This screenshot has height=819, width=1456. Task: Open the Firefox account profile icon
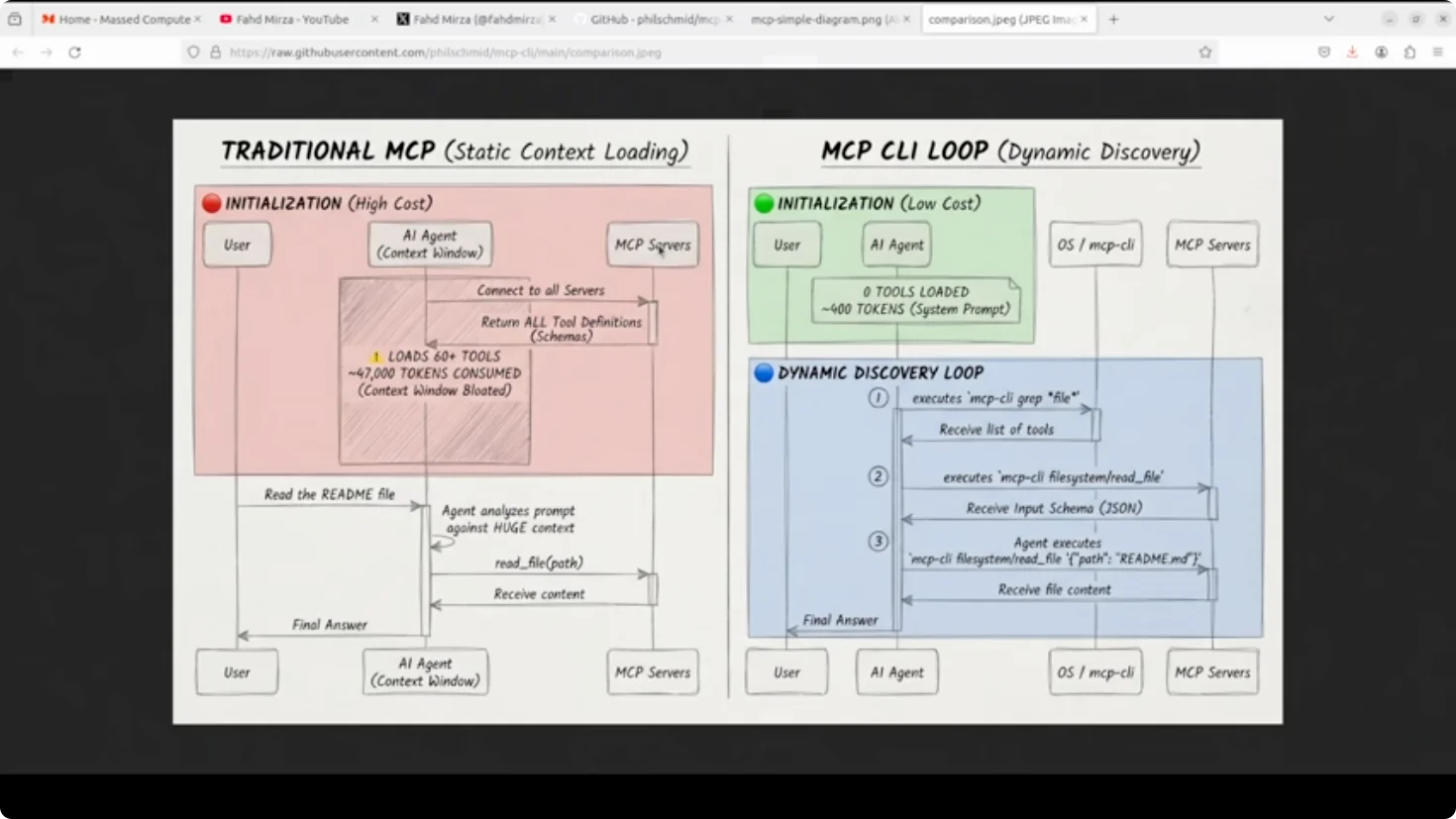[1381, 51]
